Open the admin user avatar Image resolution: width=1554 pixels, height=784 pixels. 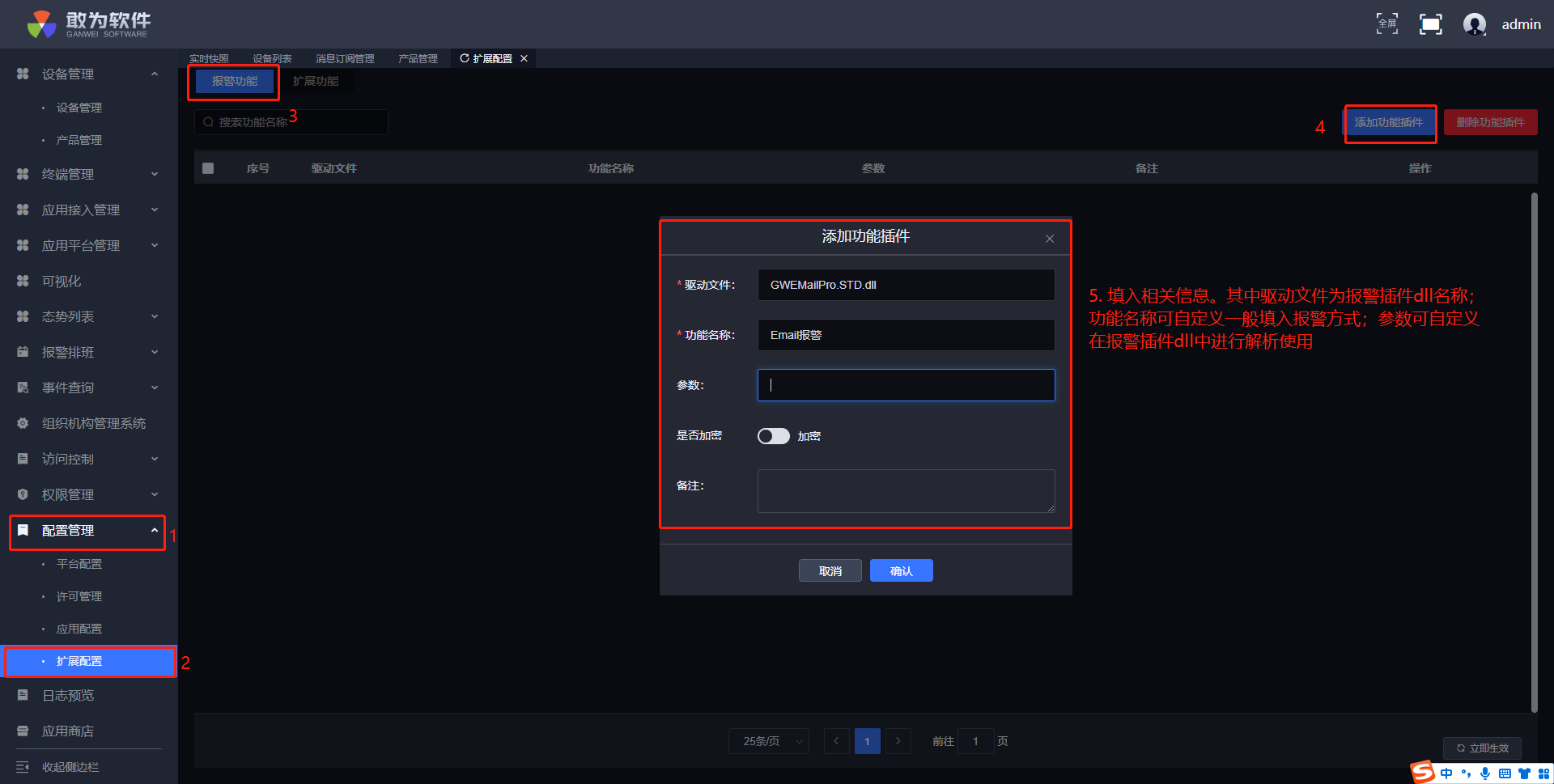1474,24
